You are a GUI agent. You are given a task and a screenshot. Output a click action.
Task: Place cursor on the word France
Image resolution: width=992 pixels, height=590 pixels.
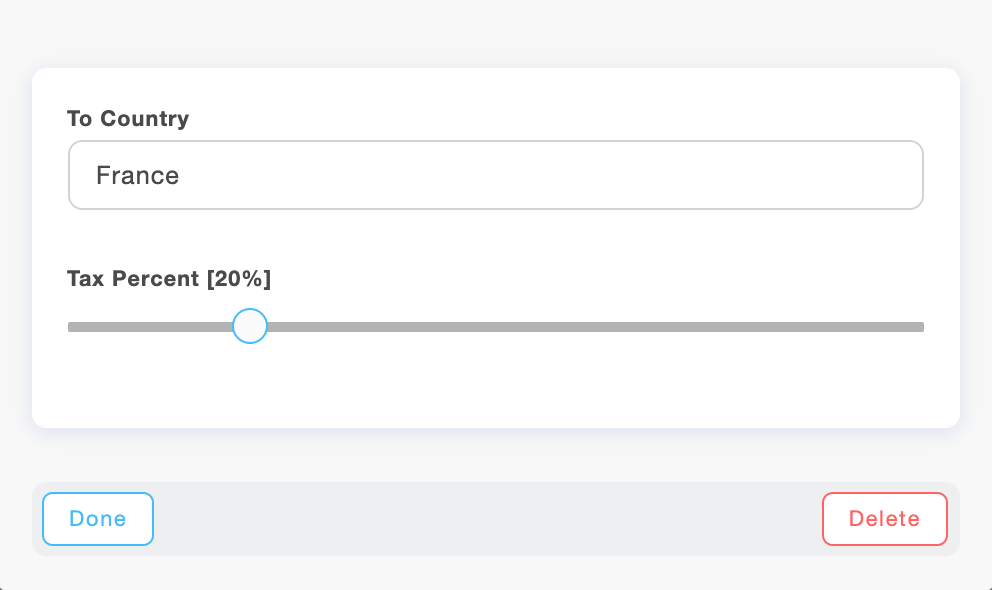coord(137,176)
